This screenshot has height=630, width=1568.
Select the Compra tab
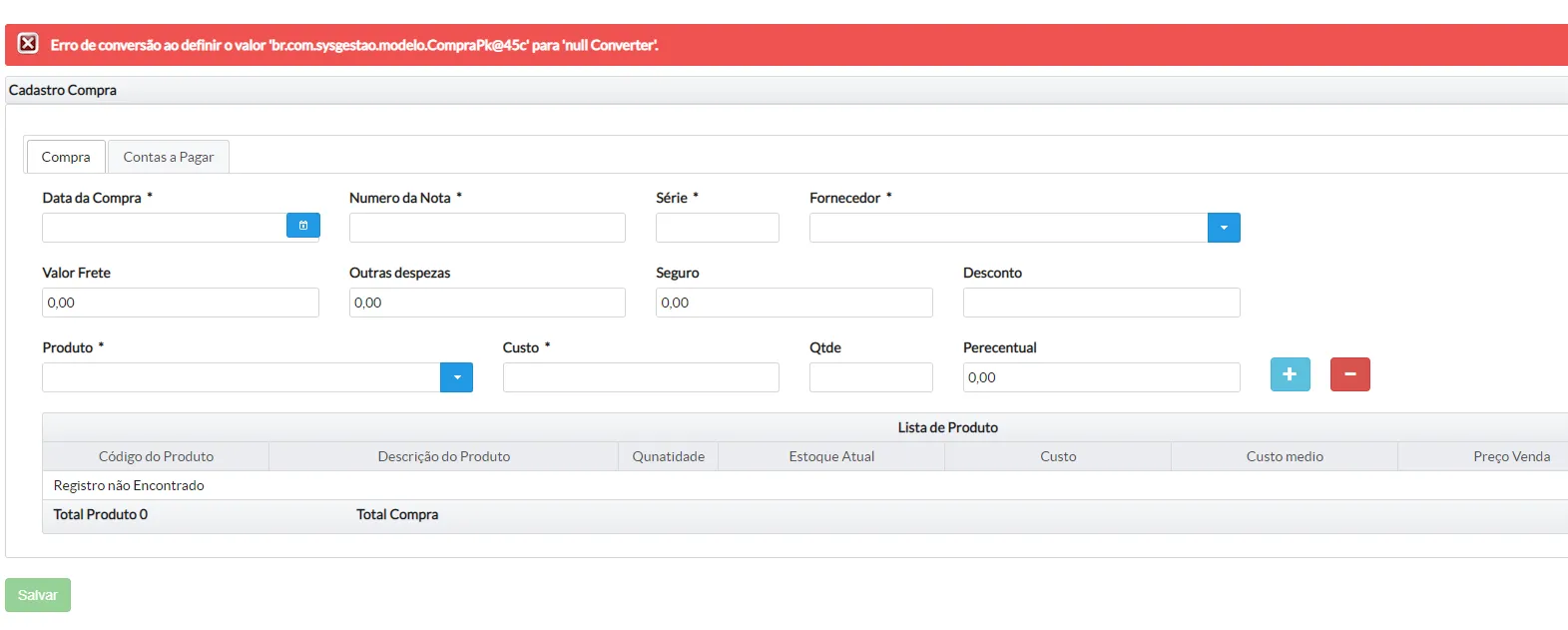tap(66, 157)
